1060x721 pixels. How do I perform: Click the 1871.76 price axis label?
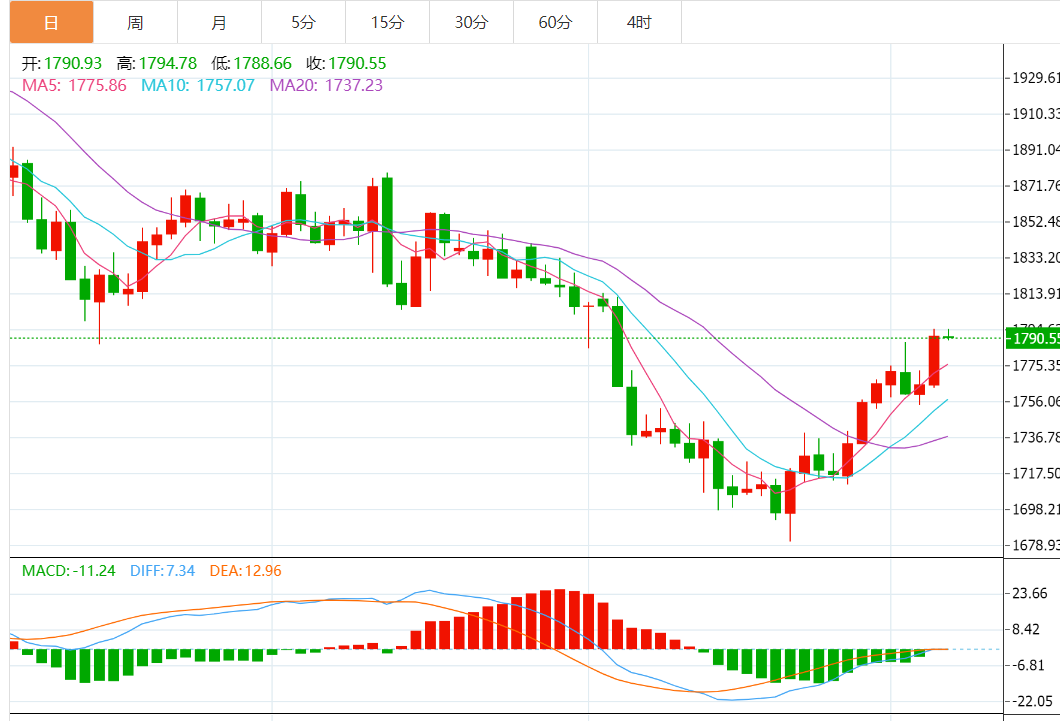click(x=1036, y=186)
